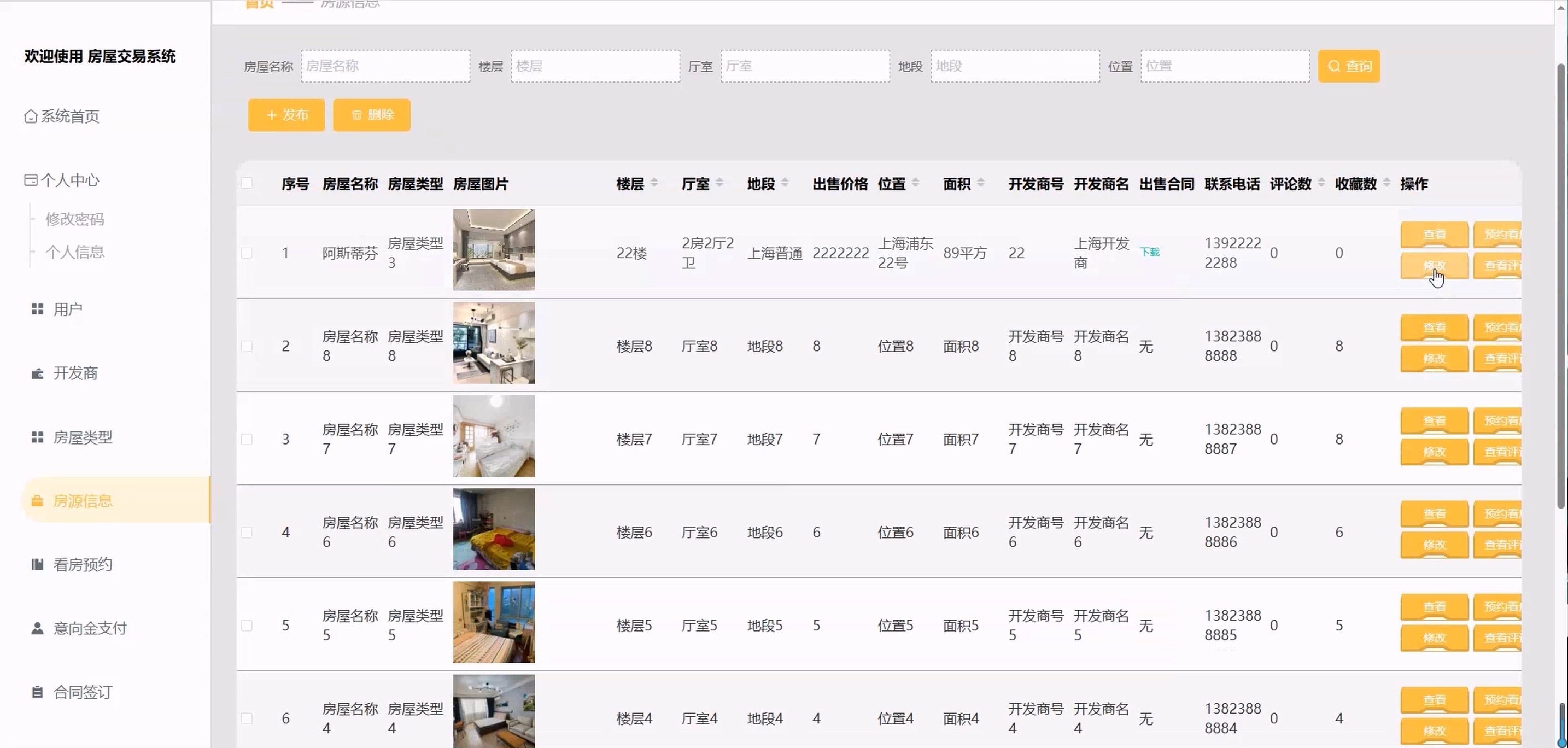Viewport: 1568px width, 748px height.
Task: Select the checkbox for 房屋名称8 row
Action: 247,346
